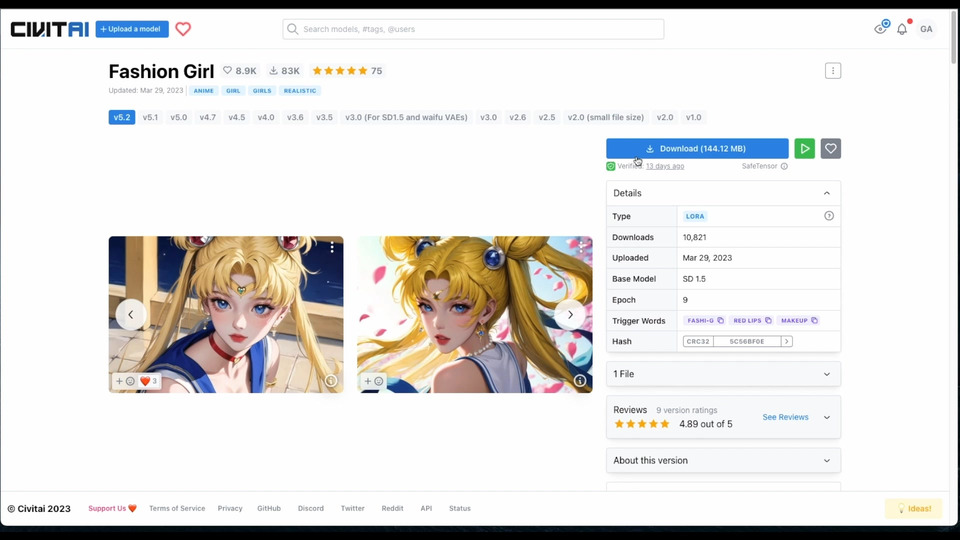This screenshot has width=960, height=540.
Task: Copy the FASHI-G trigger word
Action: click(721, 320)
